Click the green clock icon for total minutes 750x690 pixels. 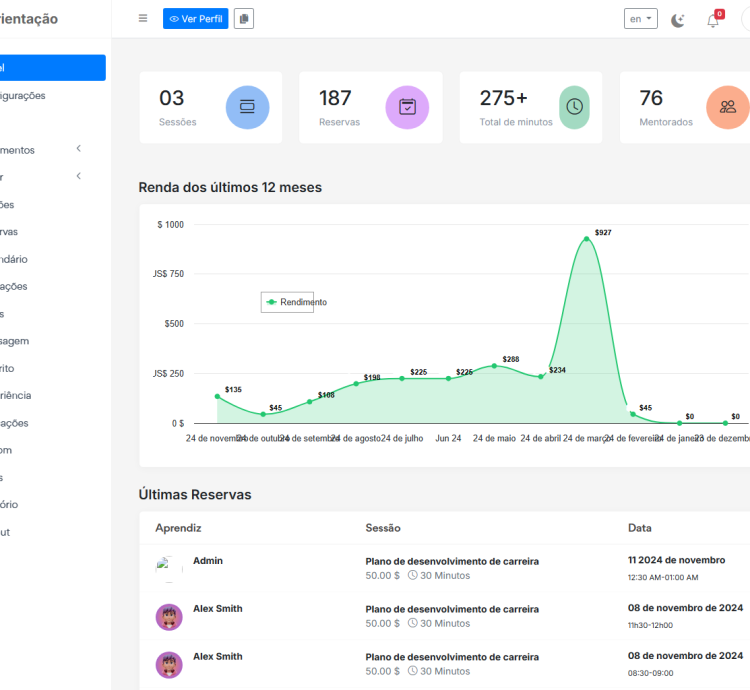click(574, 107)
